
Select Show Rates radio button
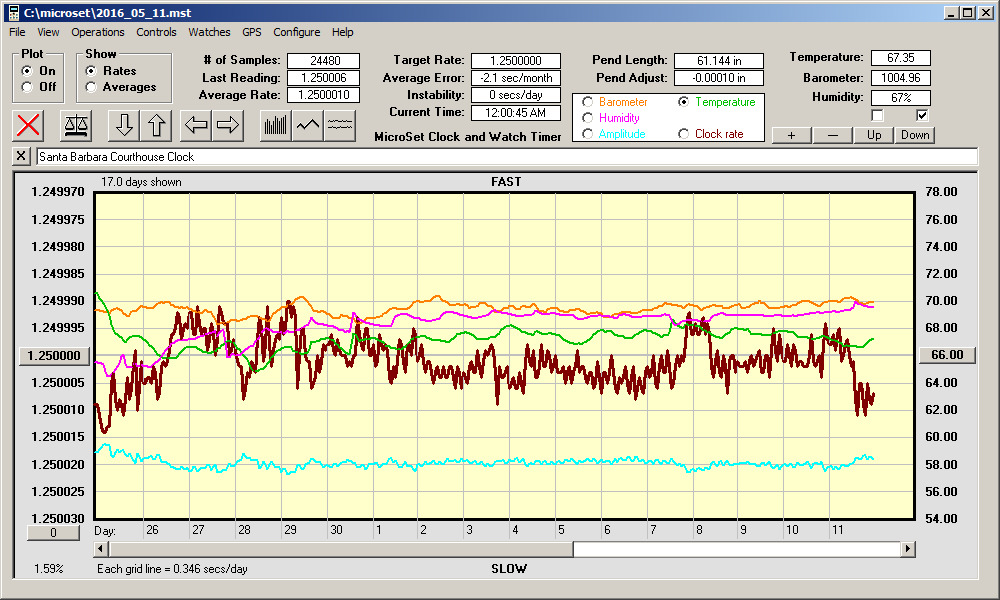pyautogui.click(x=91, y=71)
